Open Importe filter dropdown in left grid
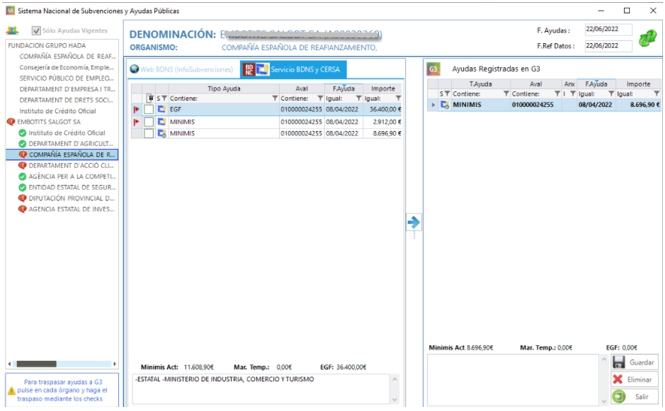The height and width of the screenshot is (411, 665). tap(398, 98)
